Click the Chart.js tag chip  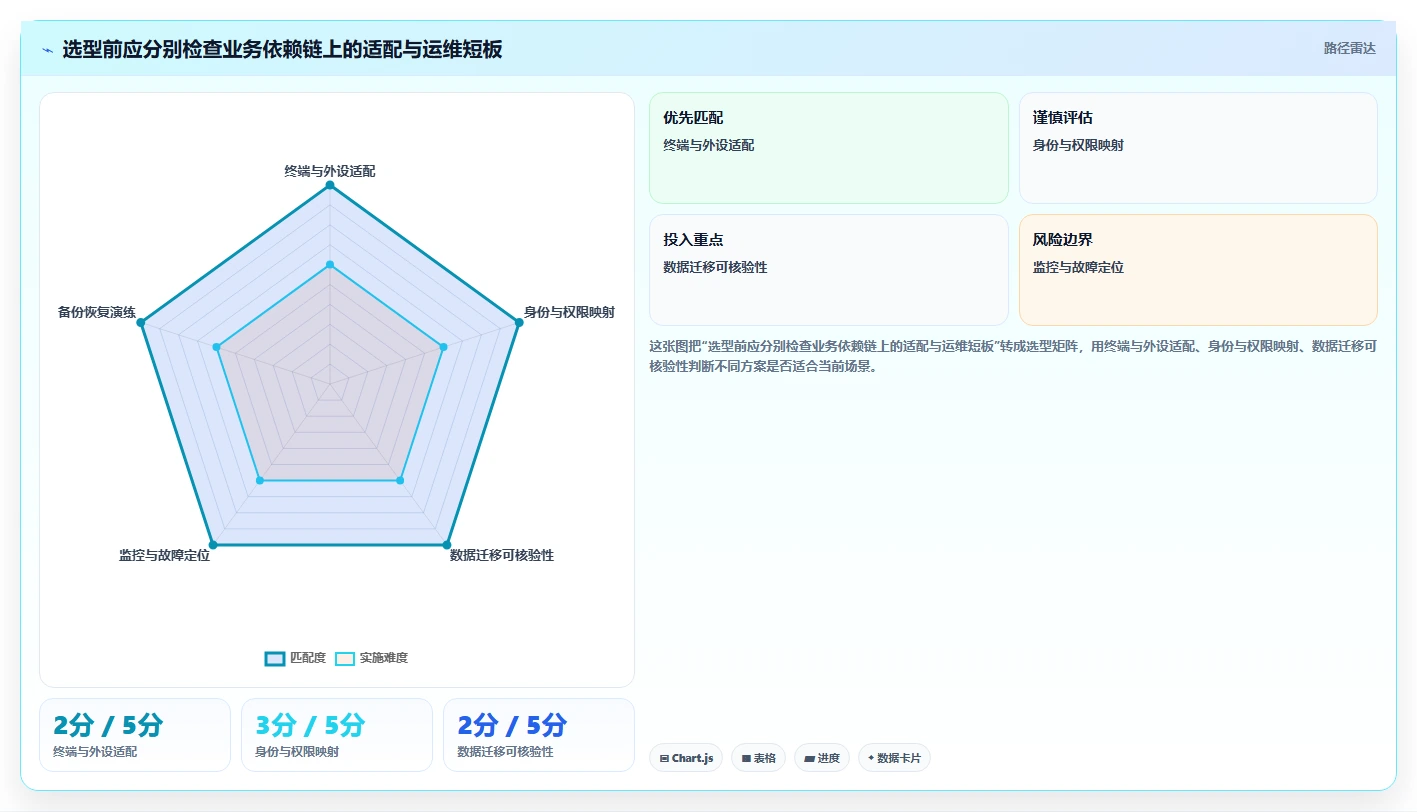coord(686,758)
